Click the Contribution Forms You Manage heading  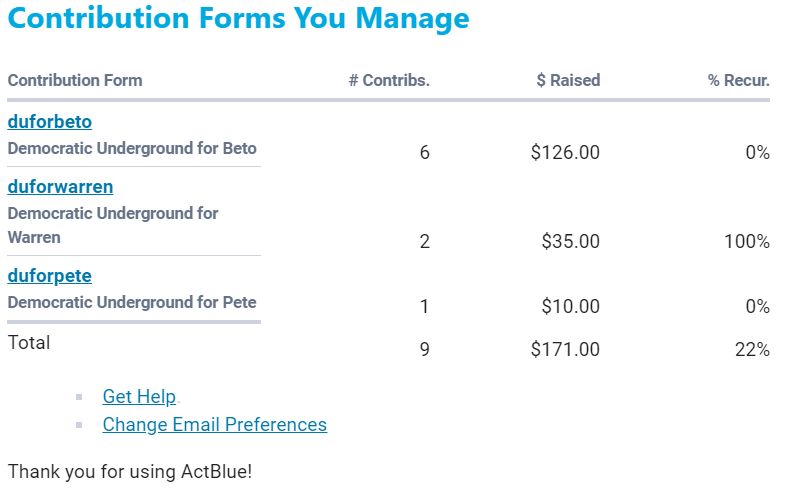click(238, 19)
